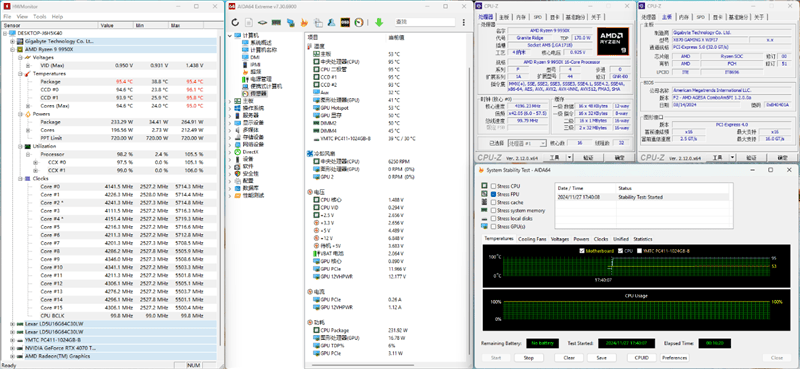Enable the Stress system memory checkbox
Screen dimensions: 800x369
(x=493, y=210)
